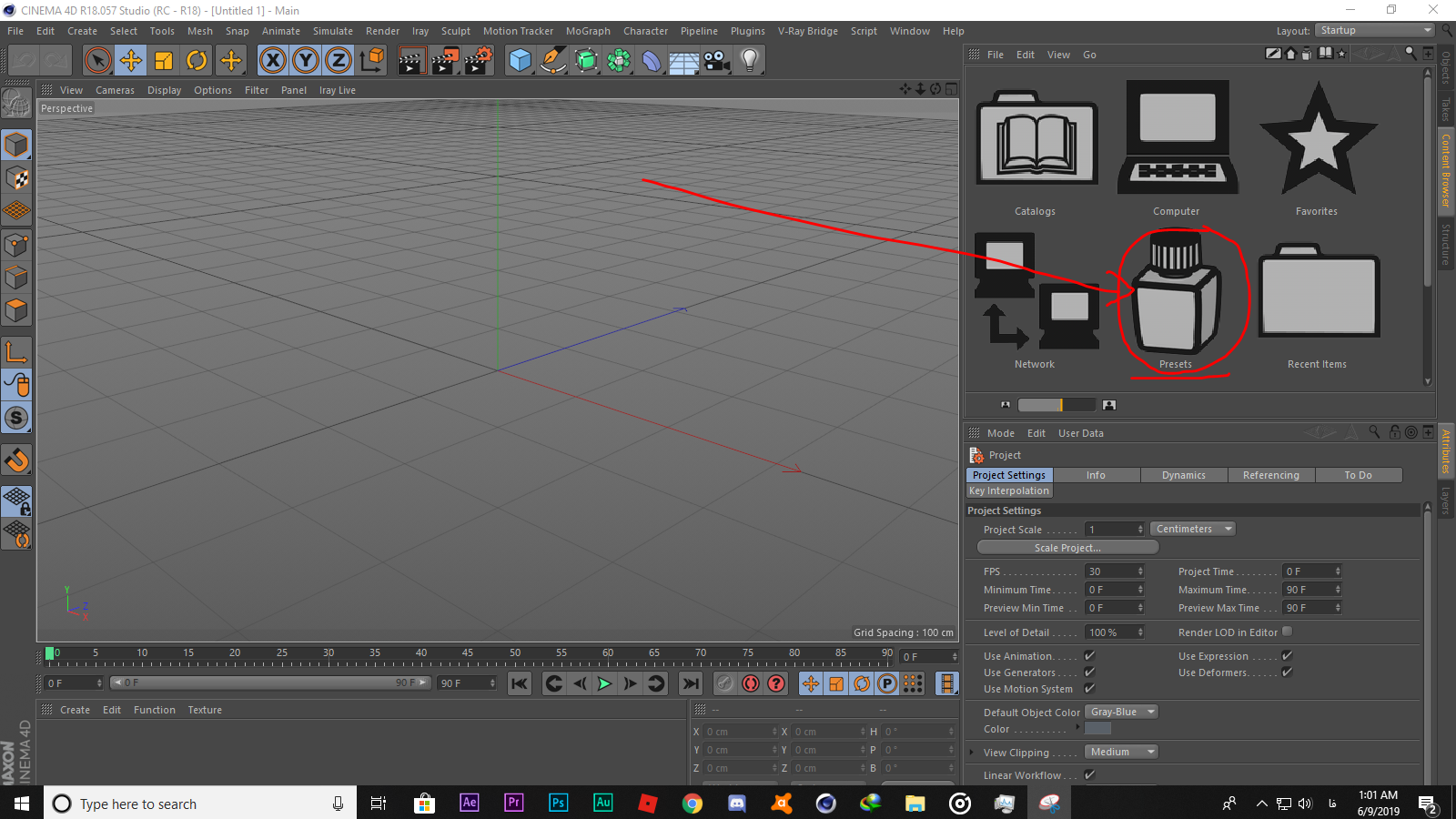Screen dimensions: 1456x819
Task: Add a Floor environment object
Action: click(x=683, y=61)
